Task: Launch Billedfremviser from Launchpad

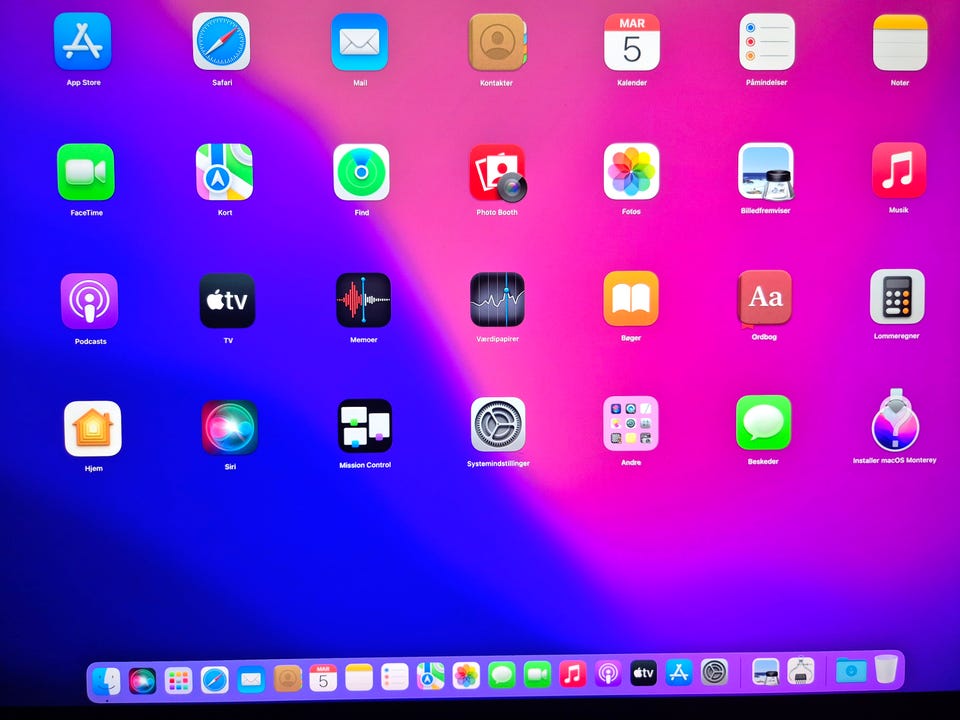Action: [766, 171]
